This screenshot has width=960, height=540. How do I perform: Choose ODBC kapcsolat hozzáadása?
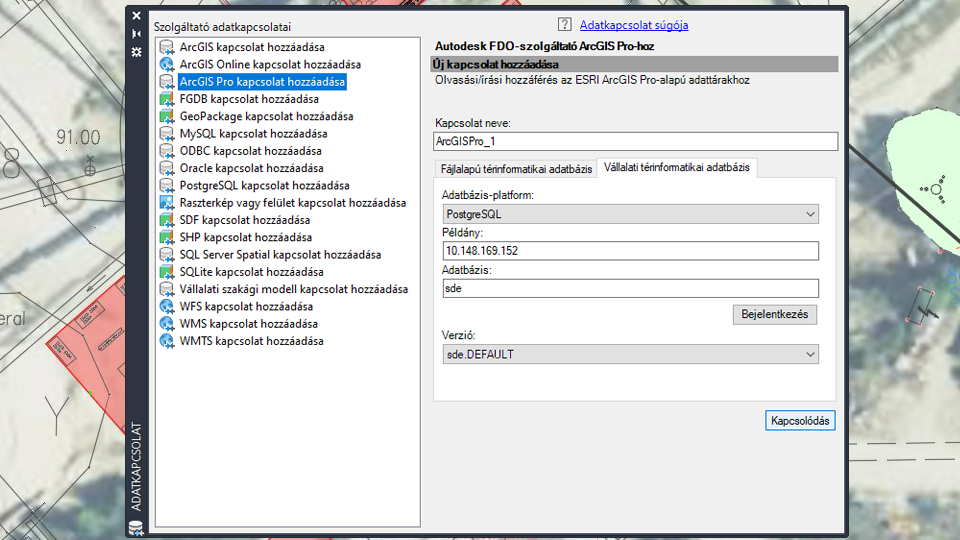(250, 151)
